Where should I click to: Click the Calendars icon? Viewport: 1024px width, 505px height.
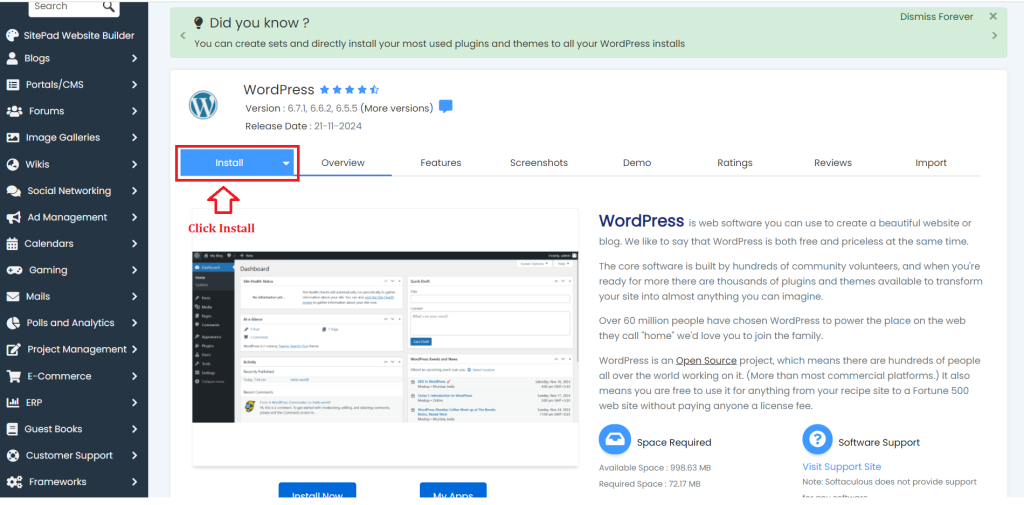pos(12,244)
